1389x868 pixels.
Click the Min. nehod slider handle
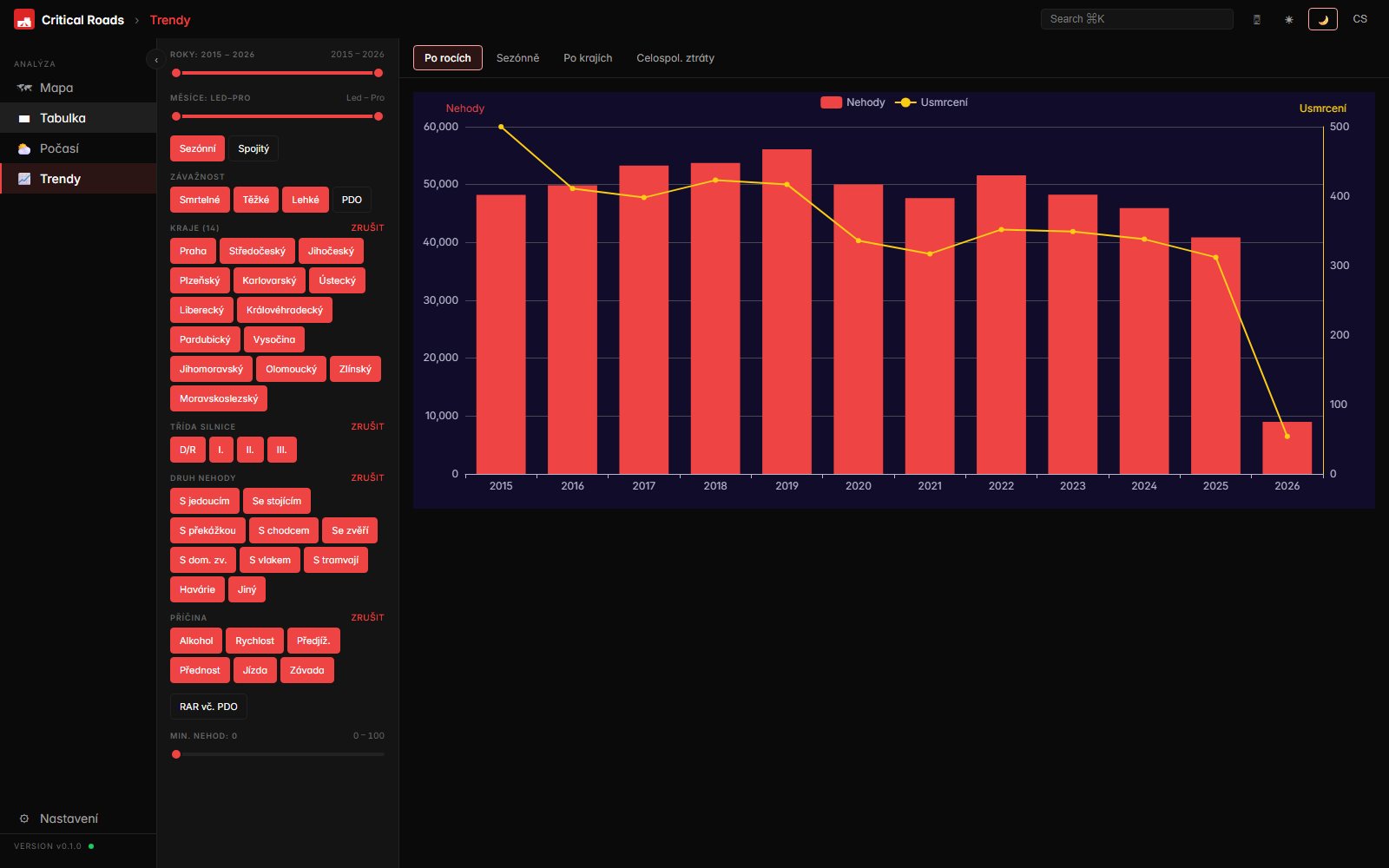pos(176,754)
